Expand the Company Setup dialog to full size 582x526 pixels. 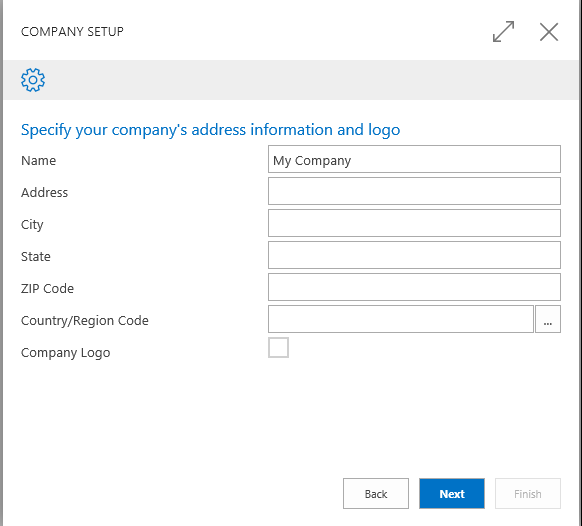pyautogui.click(x=503, y=32)
